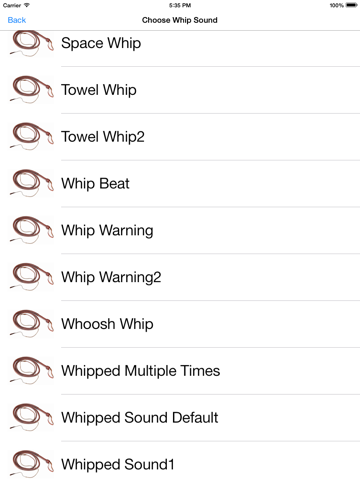This screenshot has height=480, width=360.
Task: Select the Whip Warning2 entry
Action: 180,277
